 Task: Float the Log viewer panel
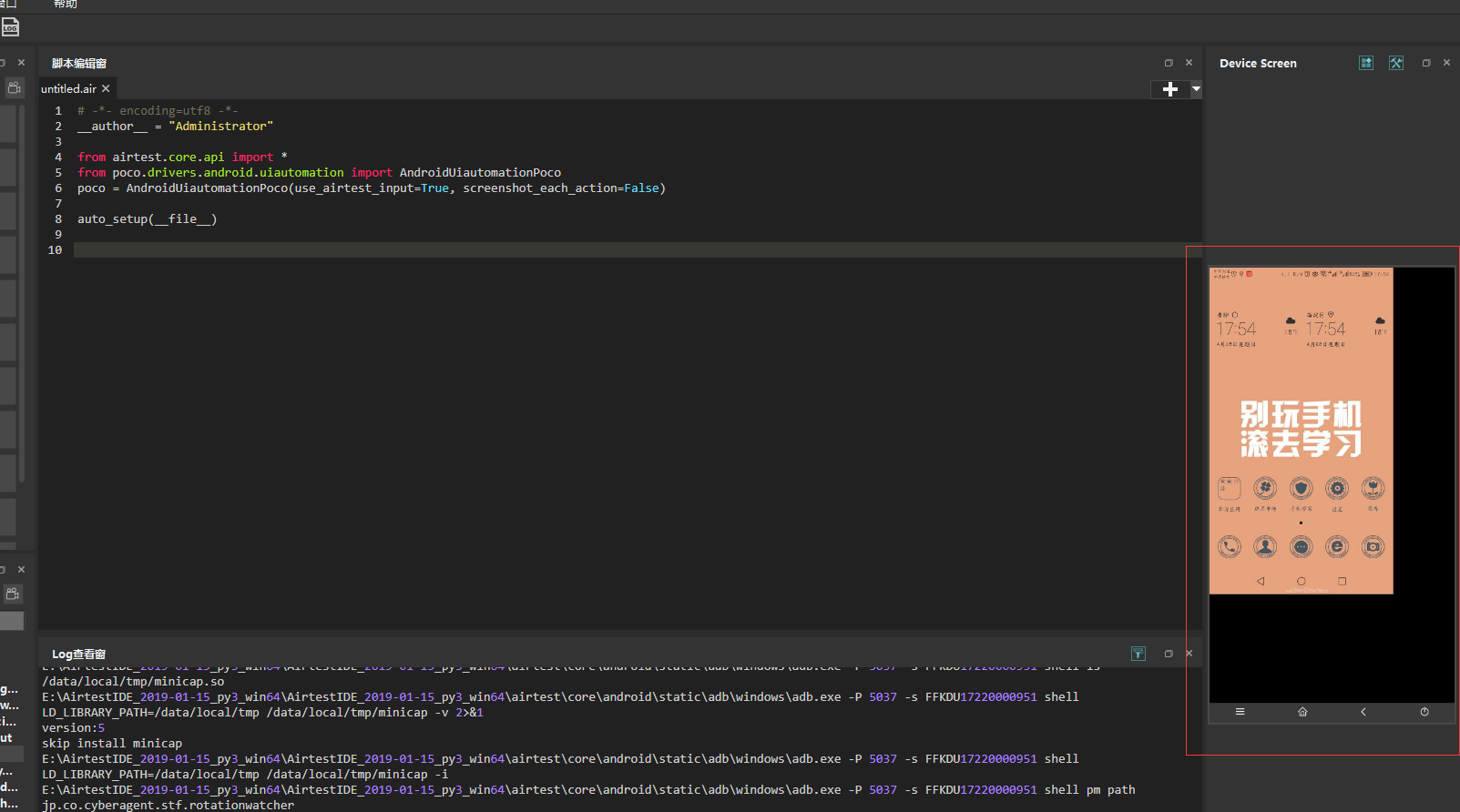[1169, 654]
